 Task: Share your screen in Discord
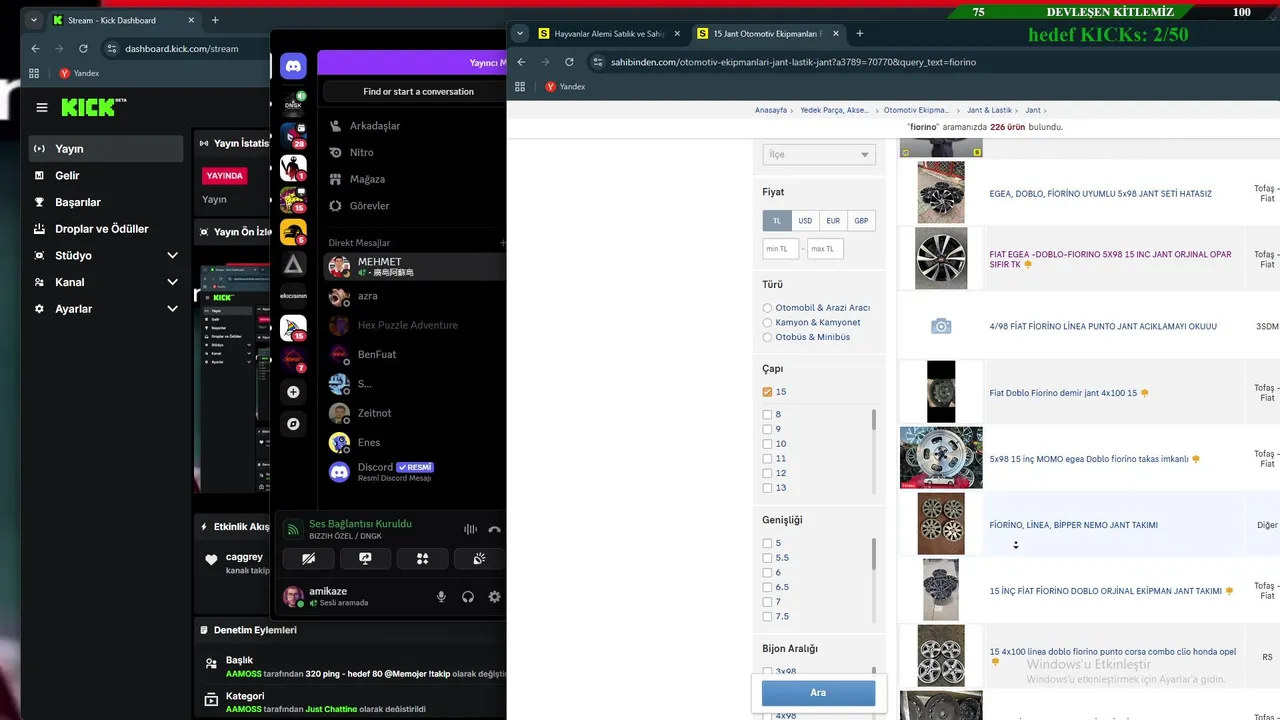[365, 559]
